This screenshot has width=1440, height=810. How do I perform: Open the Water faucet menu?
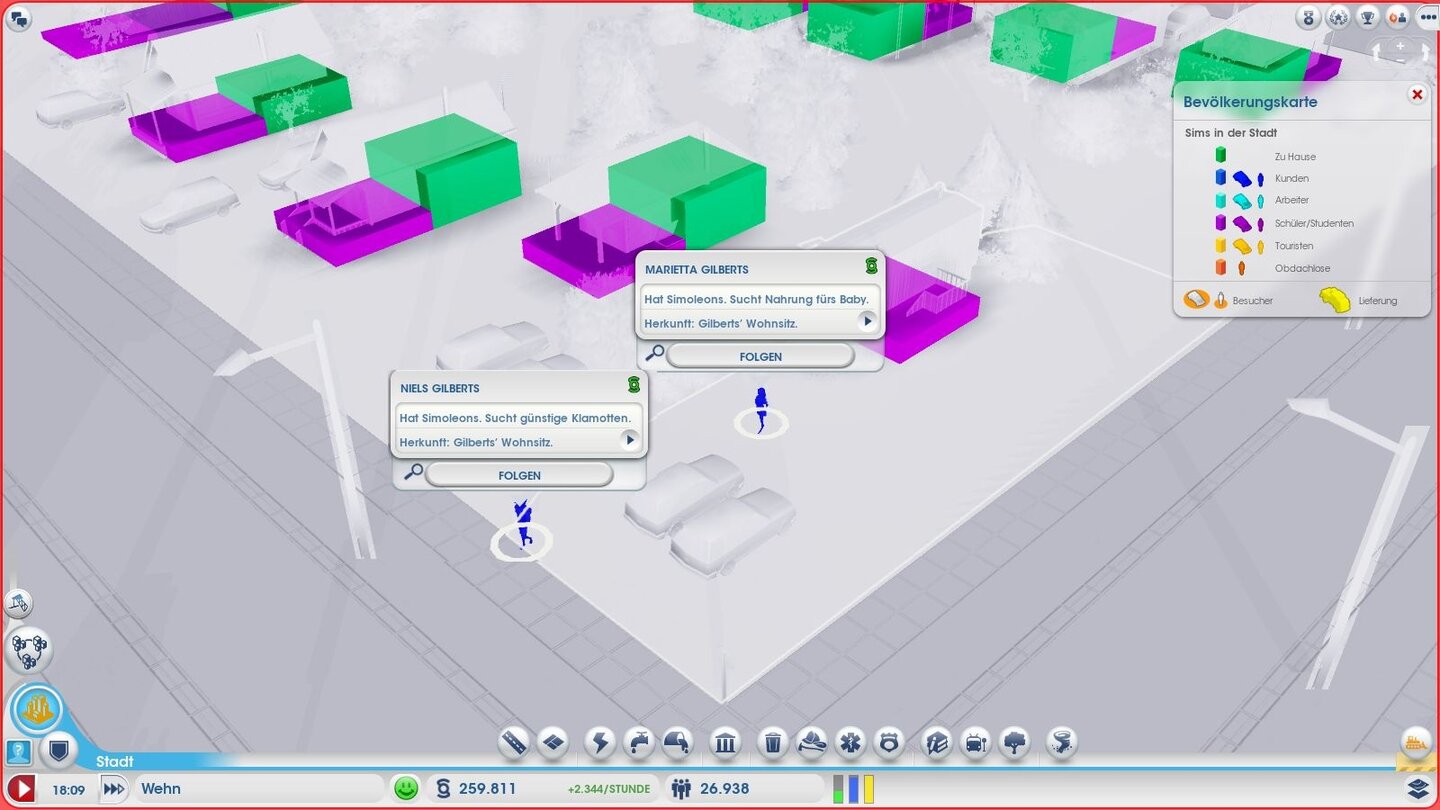tap(639, 742)
